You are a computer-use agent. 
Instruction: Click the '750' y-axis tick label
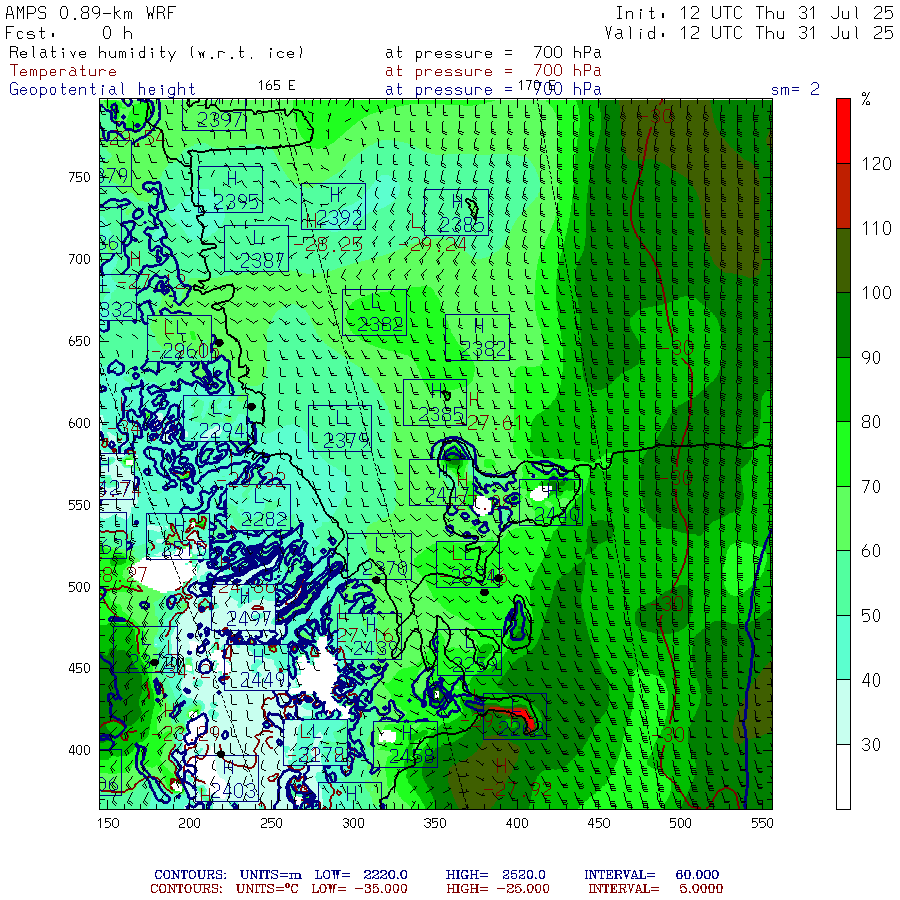80,177
